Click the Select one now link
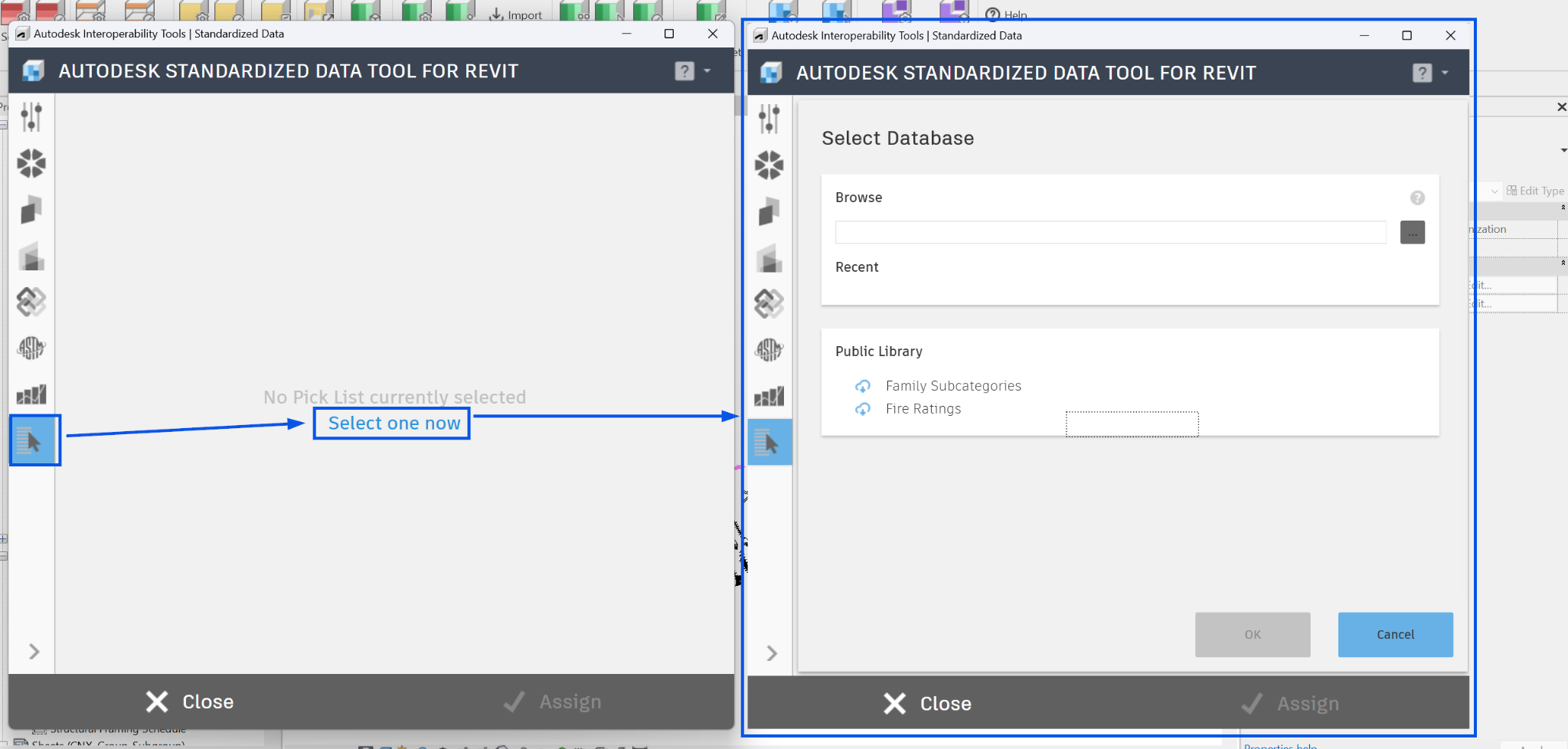Screen dimensions: 1568x749 [394, 424]
